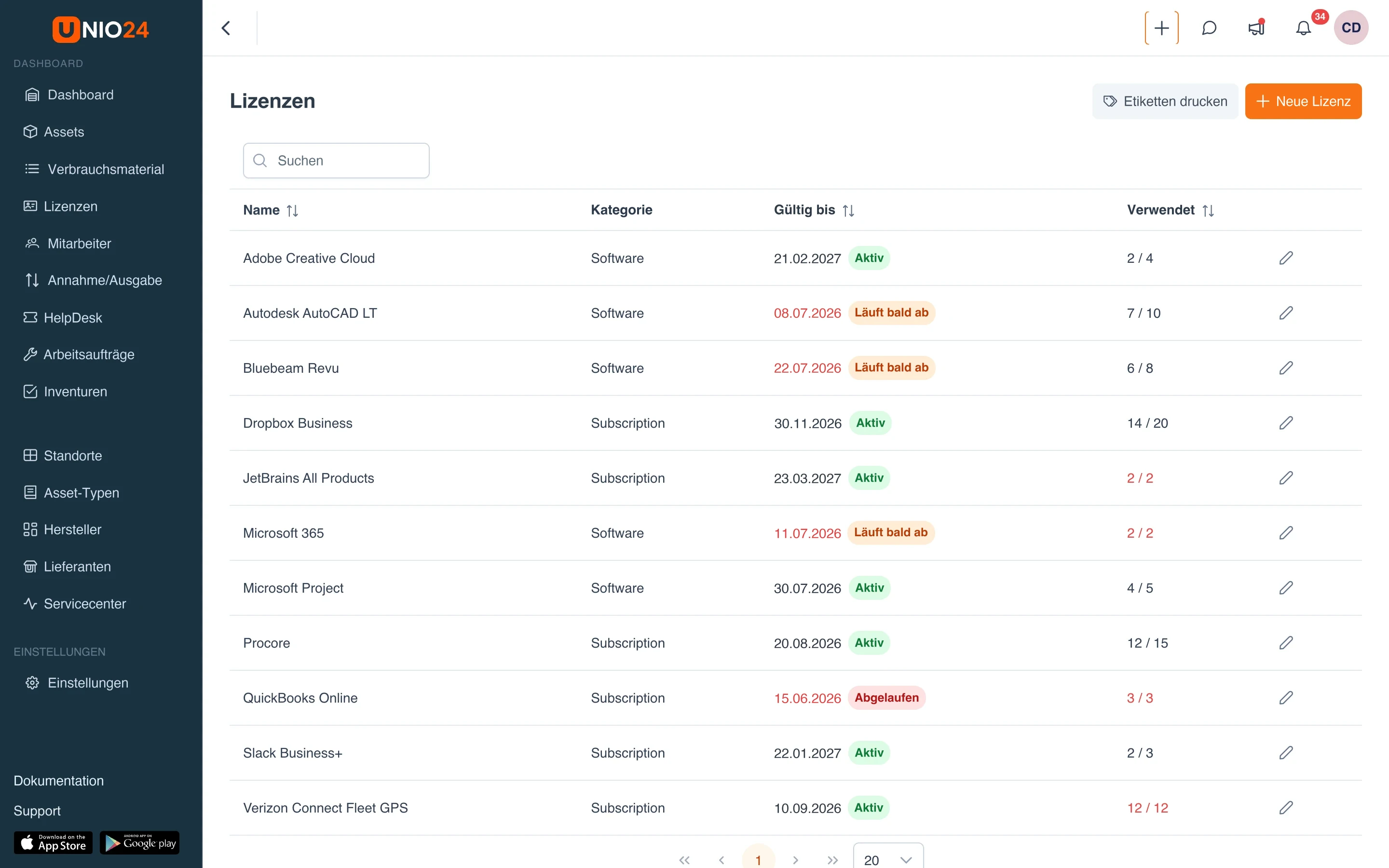Viewport: 1389px width, 868px height.
Task: Collapse sidebar with back chevron icon
Action: 226,27
